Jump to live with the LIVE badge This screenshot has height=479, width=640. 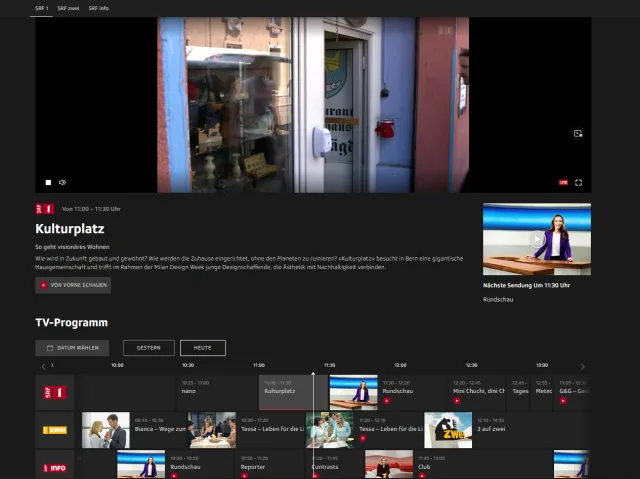point(563,183)
